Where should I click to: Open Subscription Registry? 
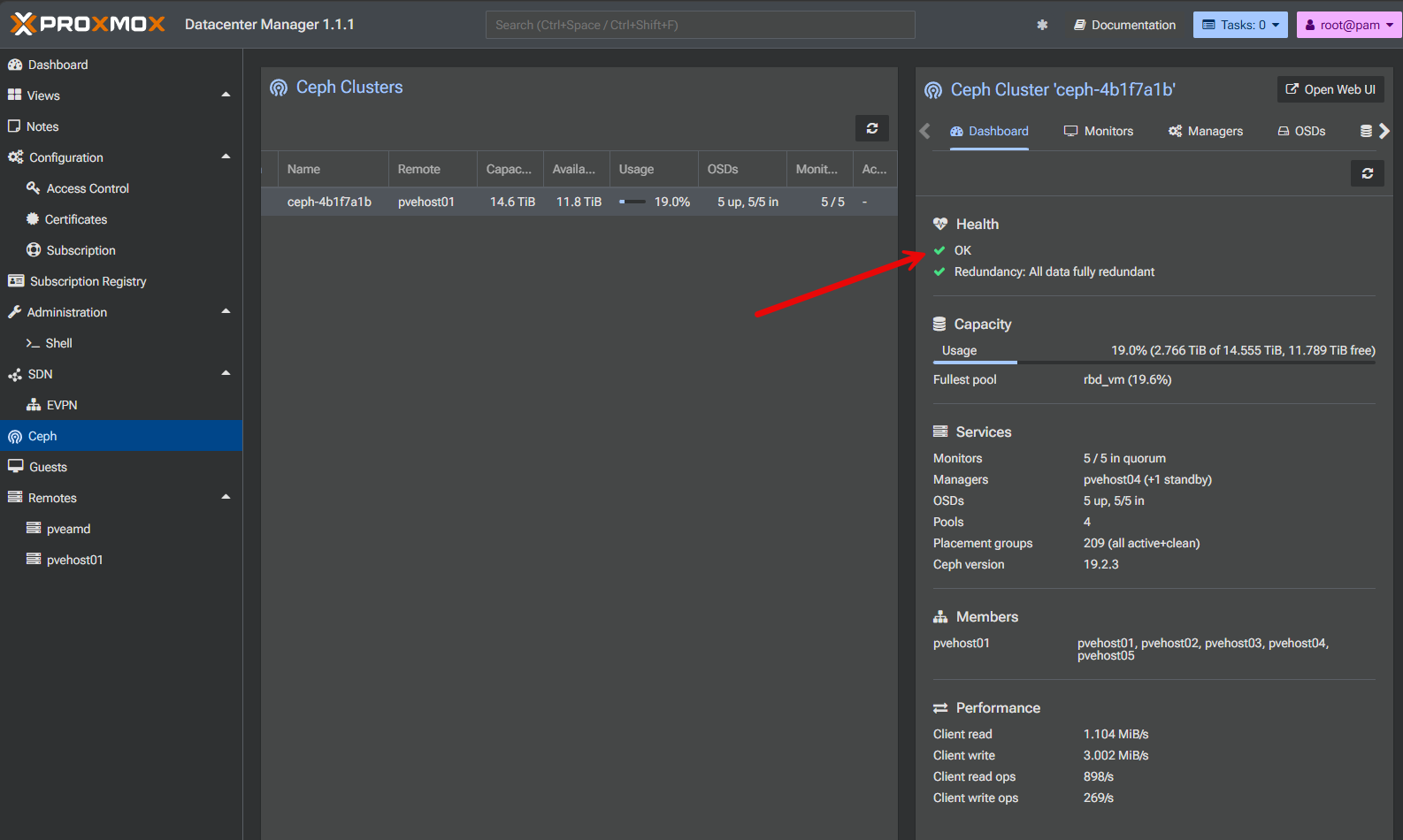[121, 281]
